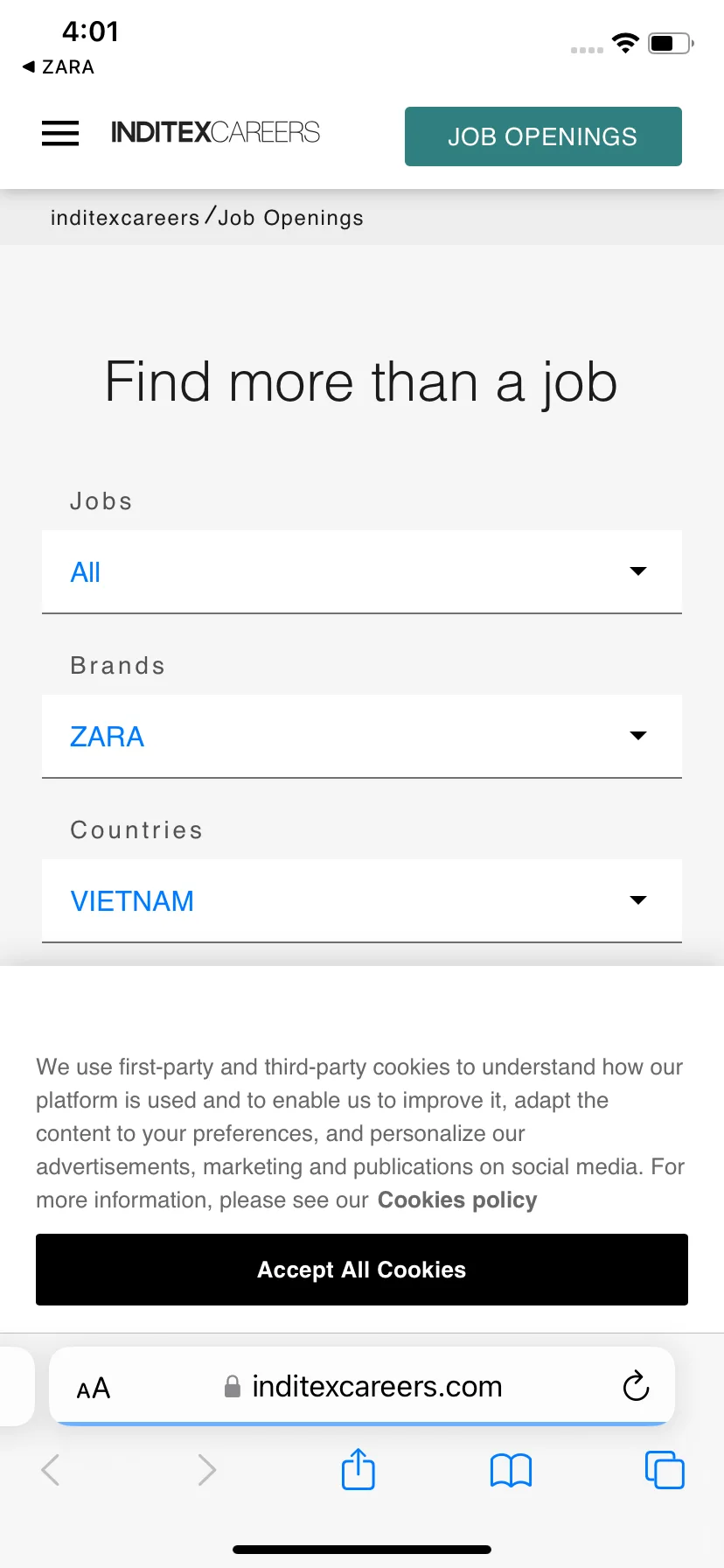
Task: Click the inditexcareers breadcrumb link
Action: [125, 218]
